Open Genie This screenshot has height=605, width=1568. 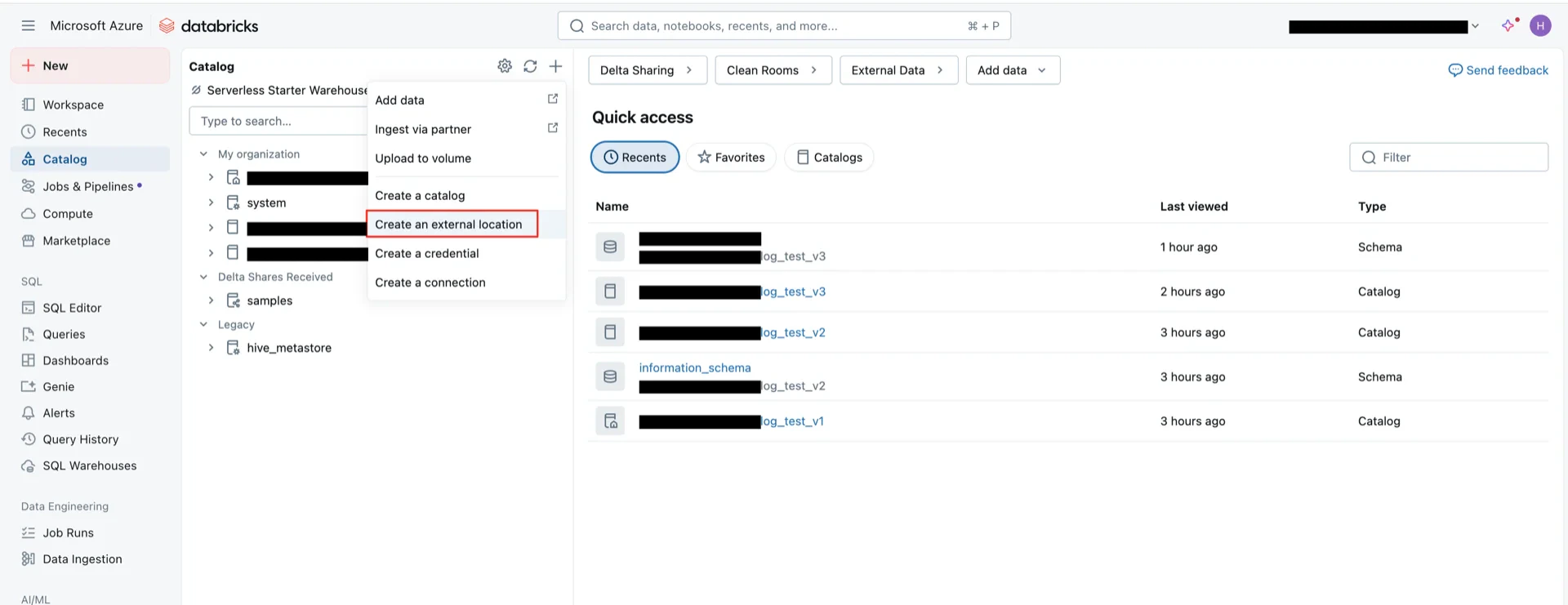point(90,386)
